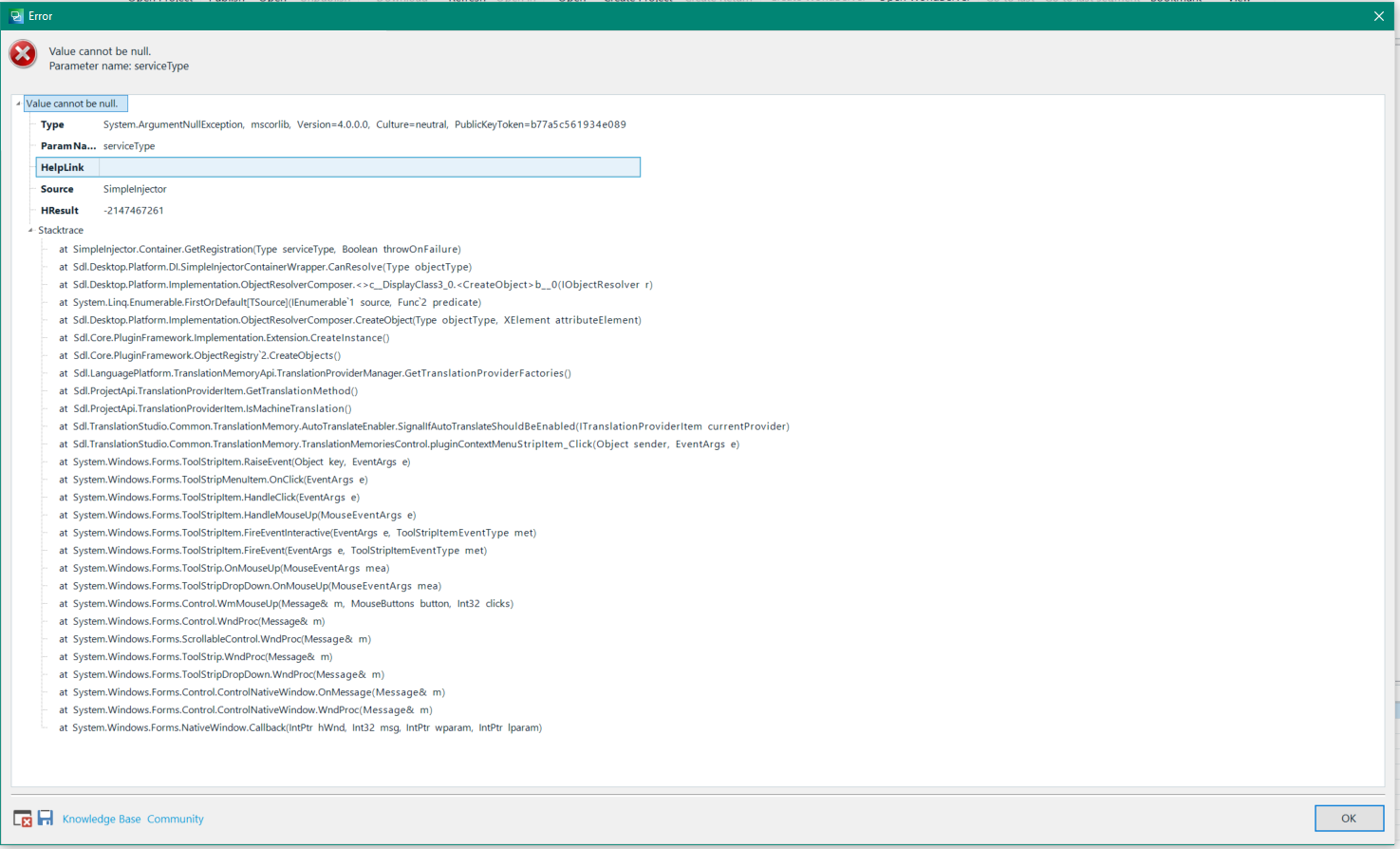Viewport: 1400px width, 849px height.
Task: Collapse the 'Value cannot be null.' node
Action: tap(16, 103)
